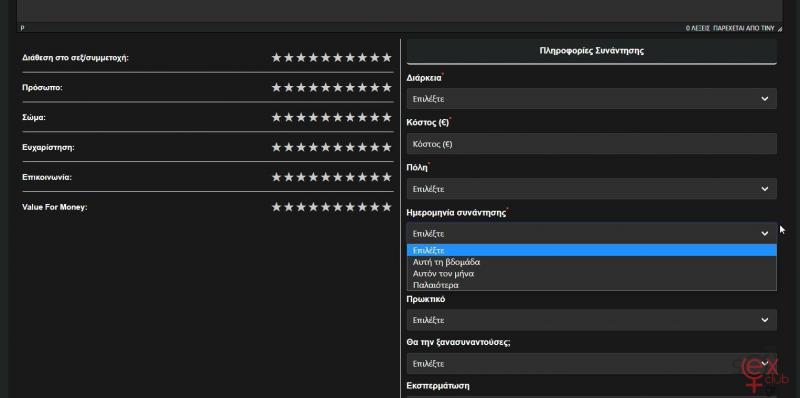
Task: Click the Value For Money label
Action: 55,207
